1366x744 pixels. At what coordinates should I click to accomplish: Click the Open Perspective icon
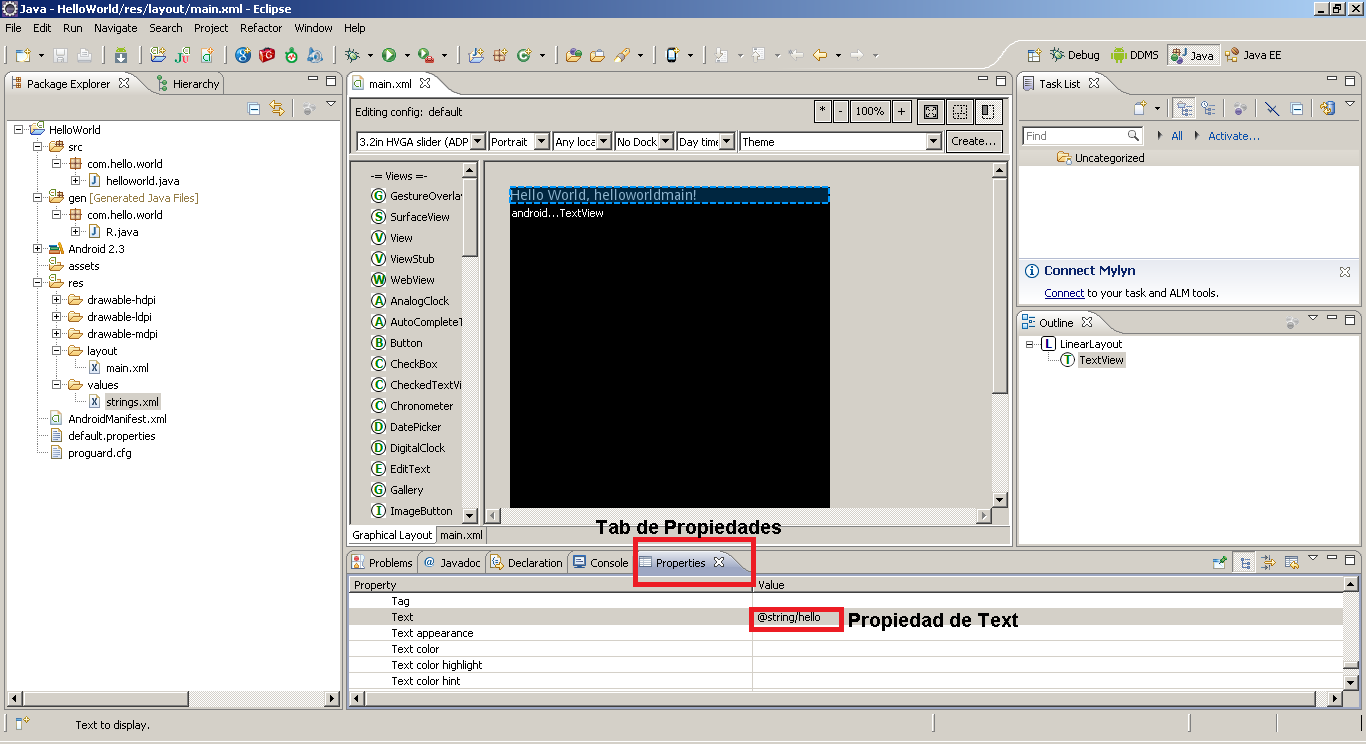click(x=1034, y=55)
